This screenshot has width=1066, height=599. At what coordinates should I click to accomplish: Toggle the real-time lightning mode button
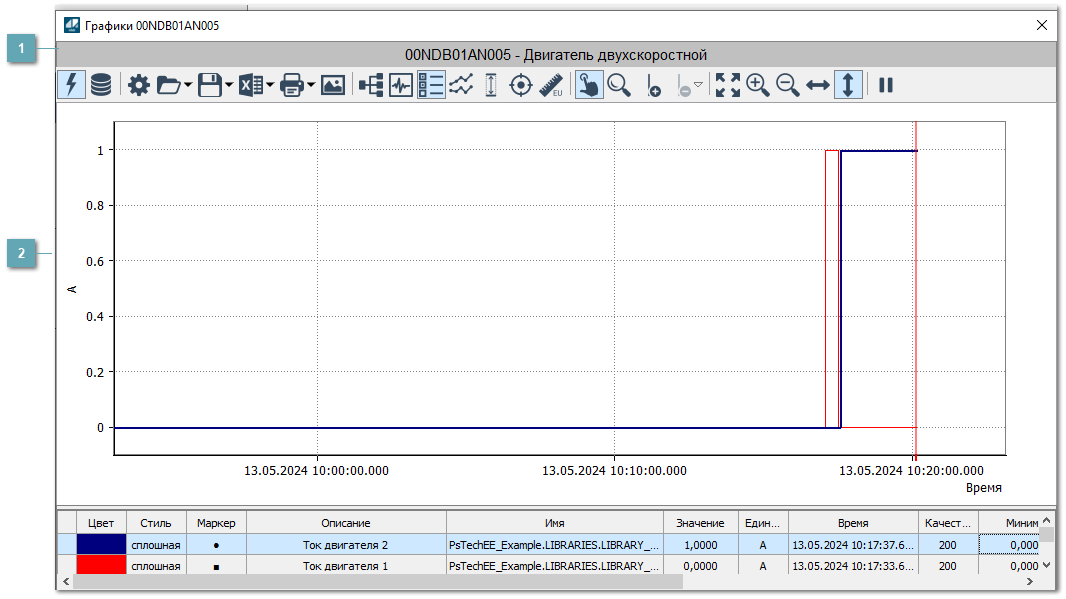[x=71, y=86]
